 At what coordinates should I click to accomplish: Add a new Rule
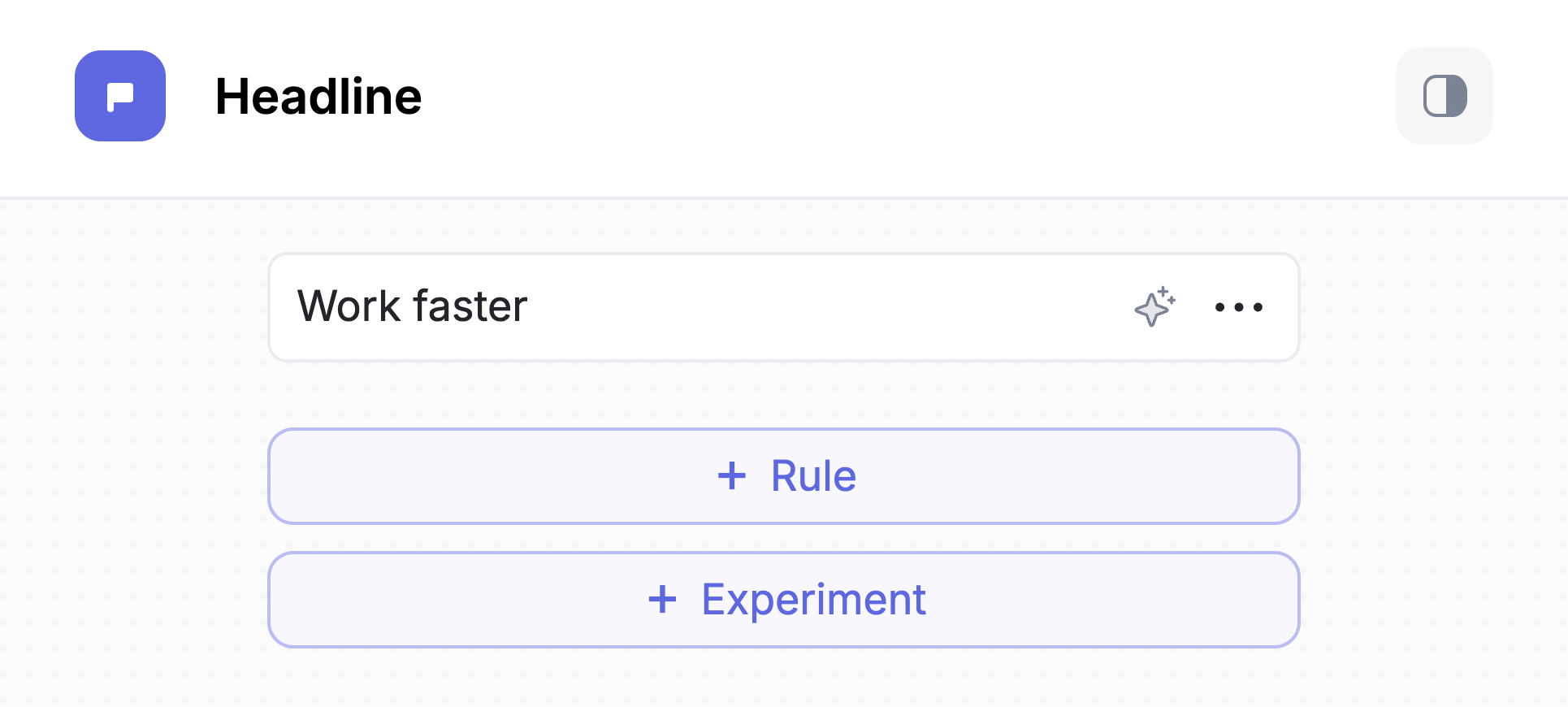click(x=783, y=476)
